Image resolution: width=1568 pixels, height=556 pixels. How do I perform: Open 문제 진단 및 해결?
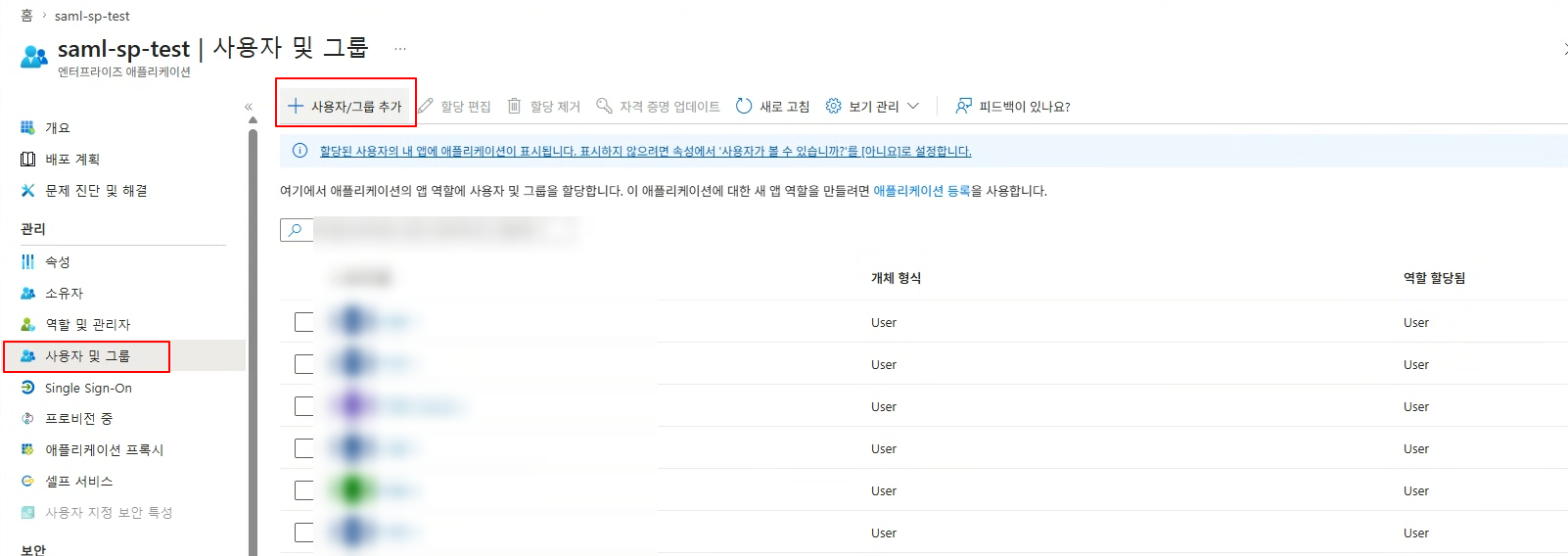point(96,190)
